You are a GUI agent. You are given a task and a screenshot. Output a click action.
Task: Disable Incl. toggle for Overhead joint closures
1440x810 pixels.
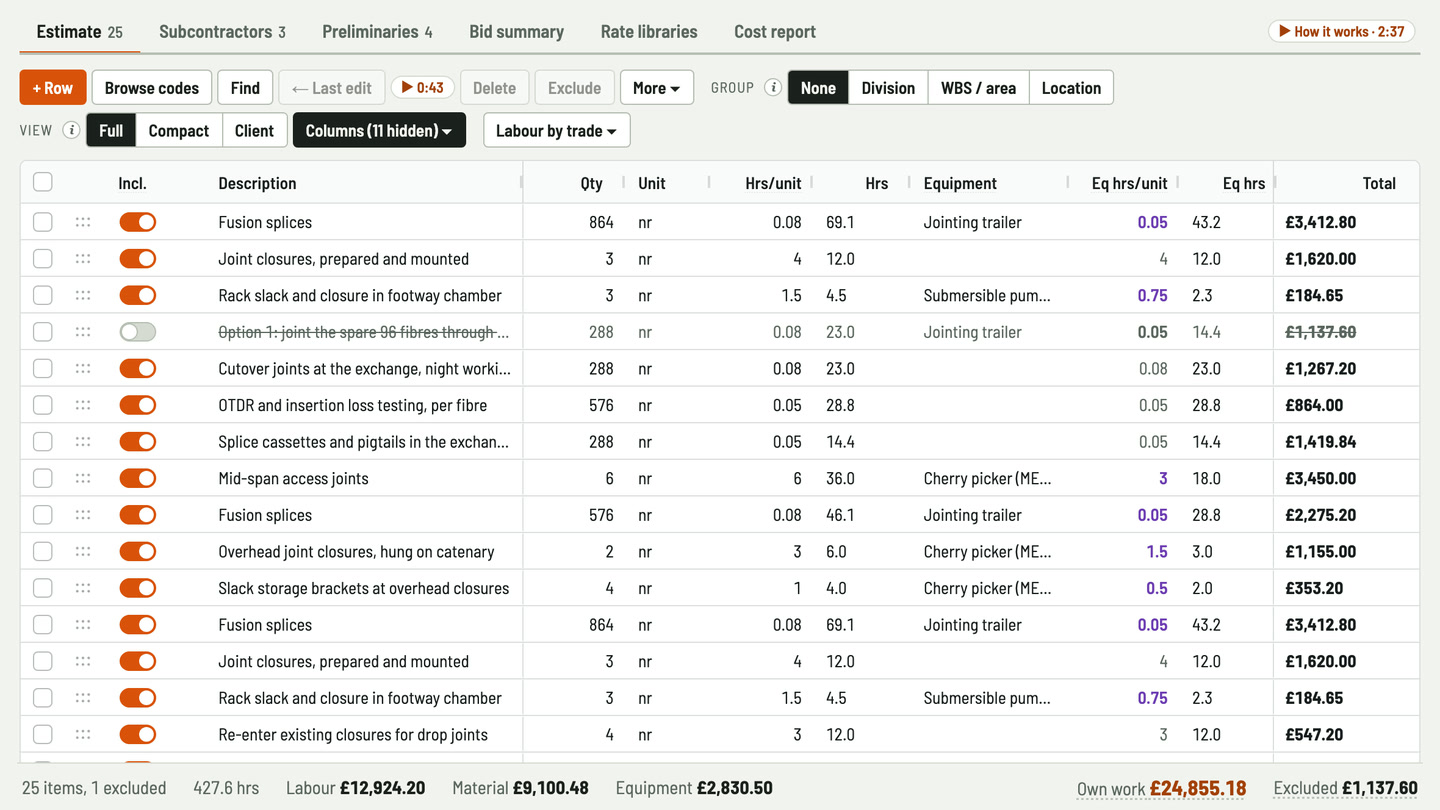(138, 551)
